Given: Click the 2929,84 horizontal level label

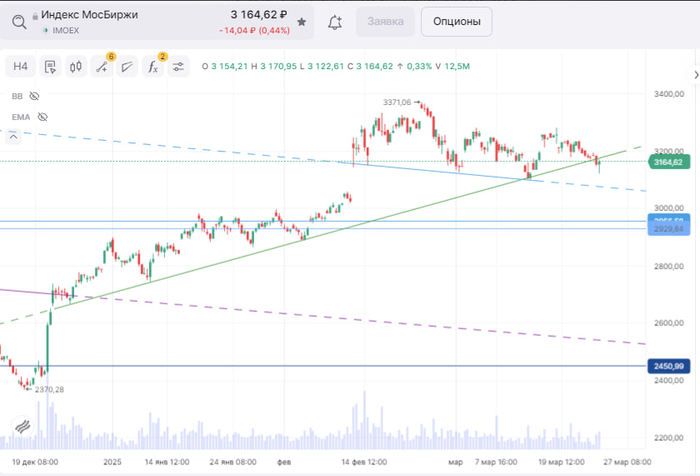Looking at the screenshot, I should coord(667,229).
